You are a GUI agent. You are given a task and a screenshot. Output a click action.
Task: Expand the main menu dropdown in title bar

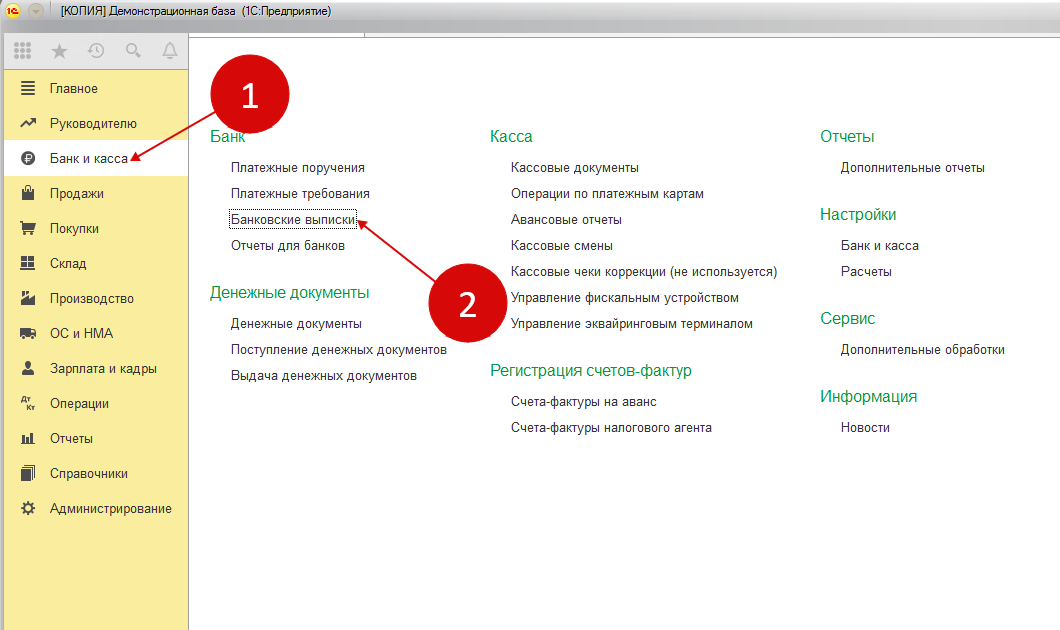click(36, 11)
